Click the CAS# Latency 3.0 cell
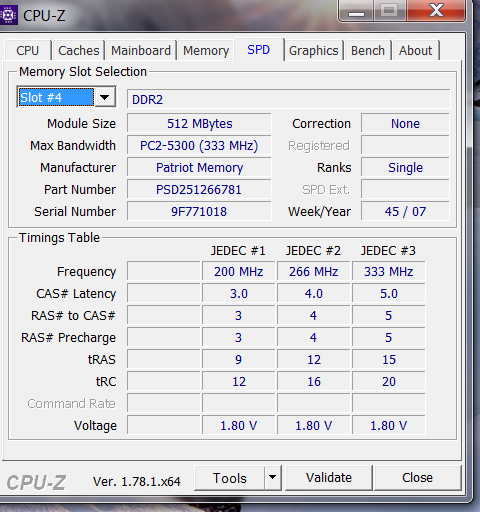The image size is (480, 512). pos(239,294)
